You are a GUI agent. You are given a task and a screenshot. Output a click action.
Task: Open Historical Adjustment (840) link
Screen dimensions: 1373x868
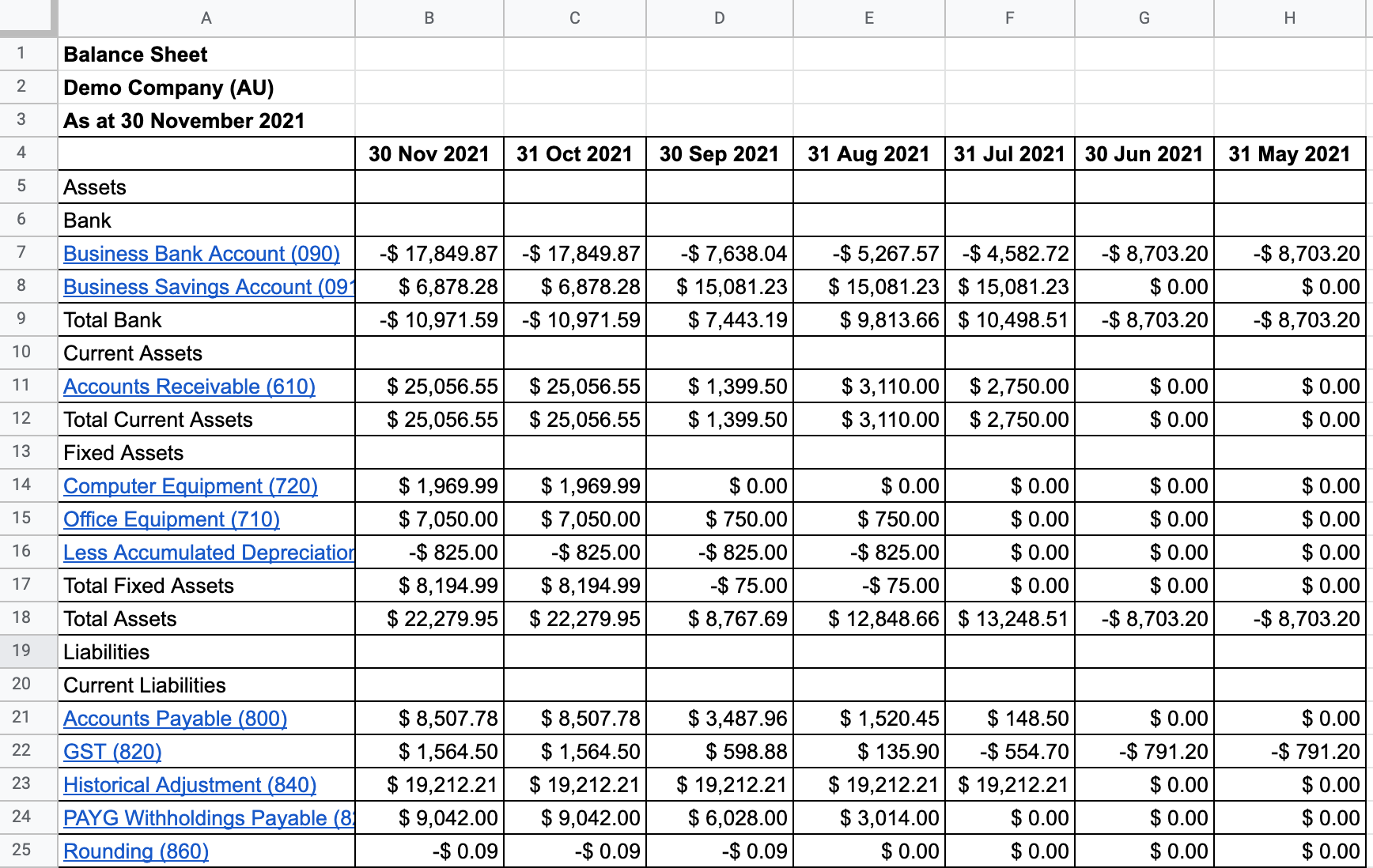pos(190,785)
